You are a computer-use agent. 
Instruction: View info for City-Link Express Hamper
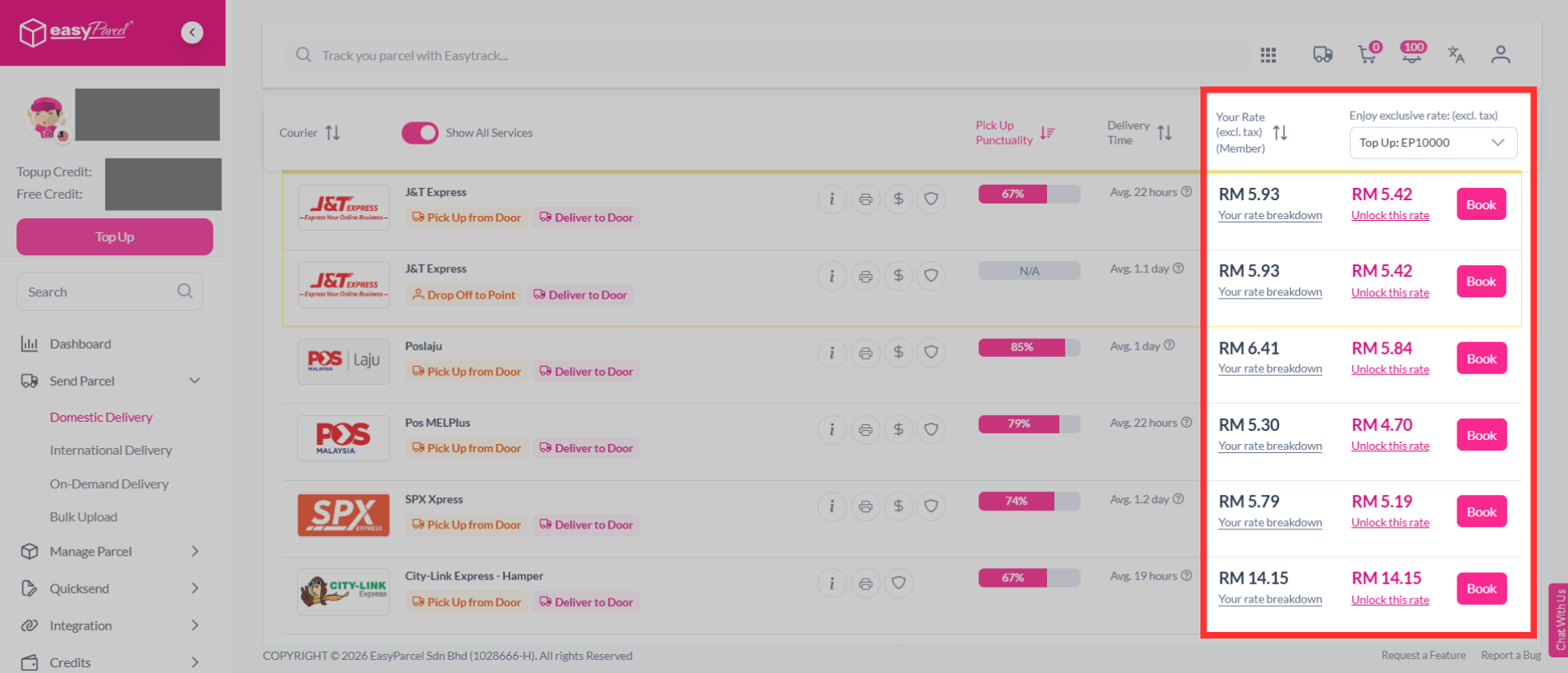click(x=832, y=584)
